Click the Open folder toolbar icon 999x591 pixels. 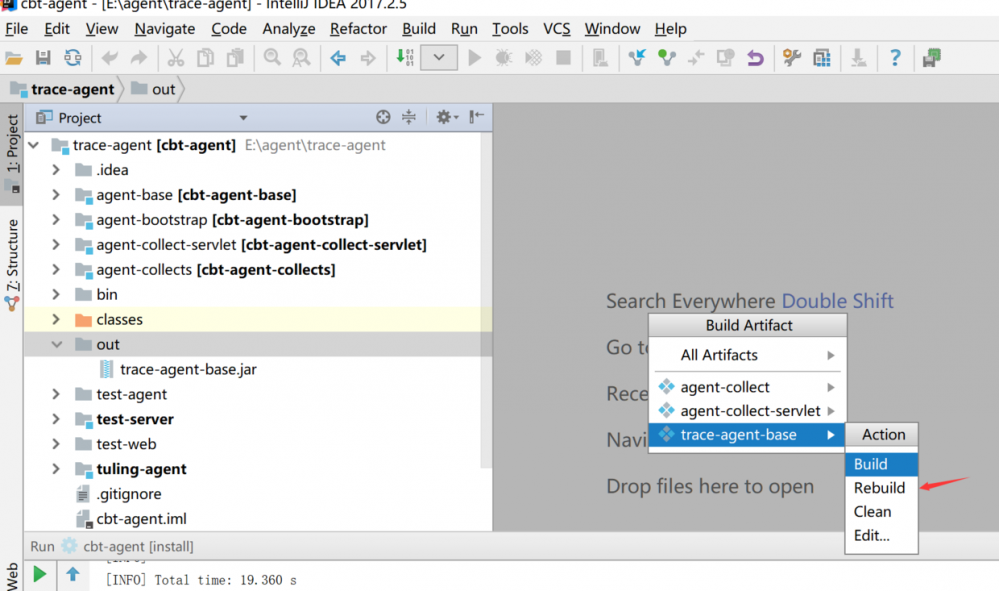13,58
